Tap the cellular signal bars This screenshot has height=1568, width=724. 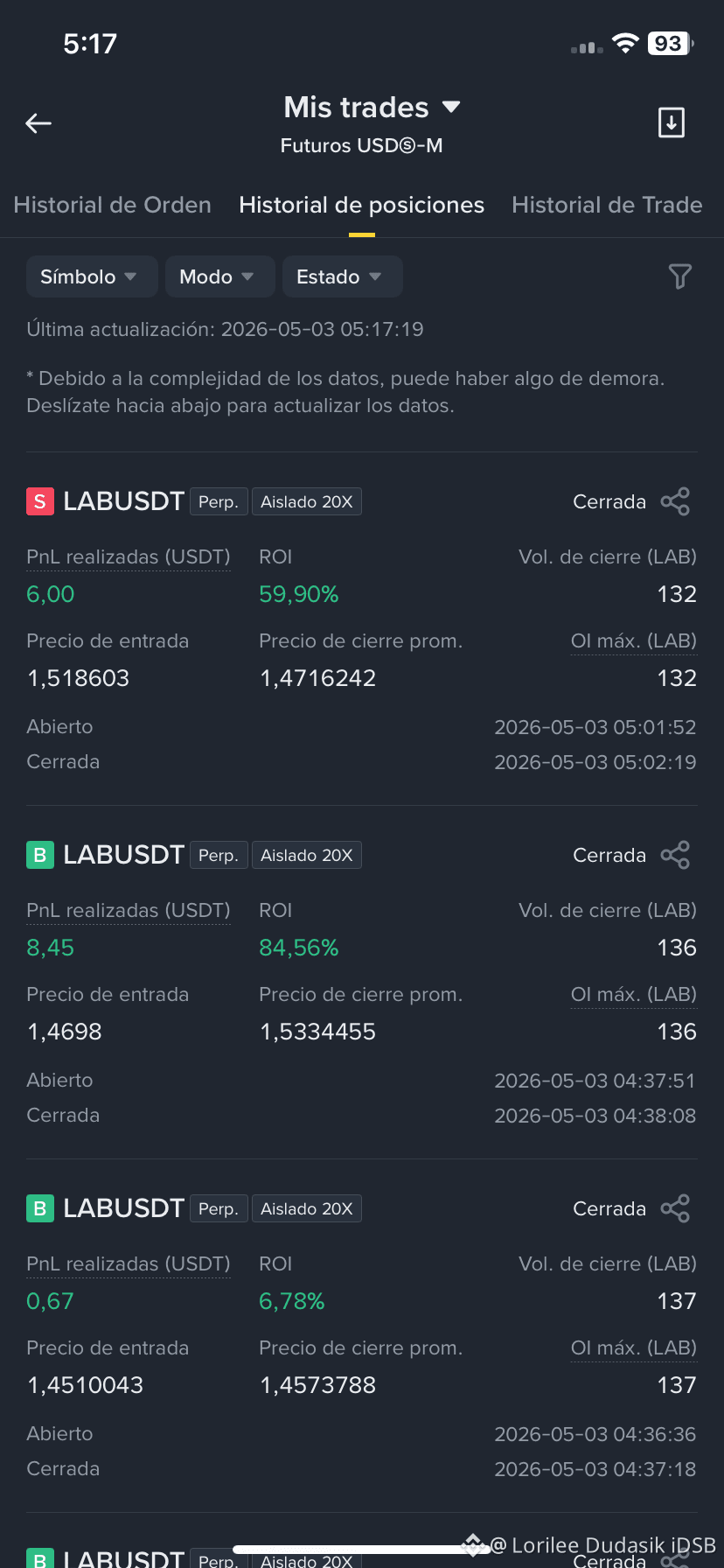point(587,46)
